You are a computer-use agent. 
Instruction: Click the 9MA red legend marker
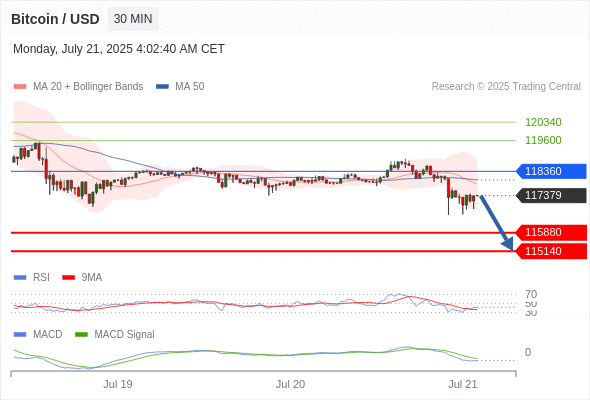pyautogui.click(x=68, y=278)
